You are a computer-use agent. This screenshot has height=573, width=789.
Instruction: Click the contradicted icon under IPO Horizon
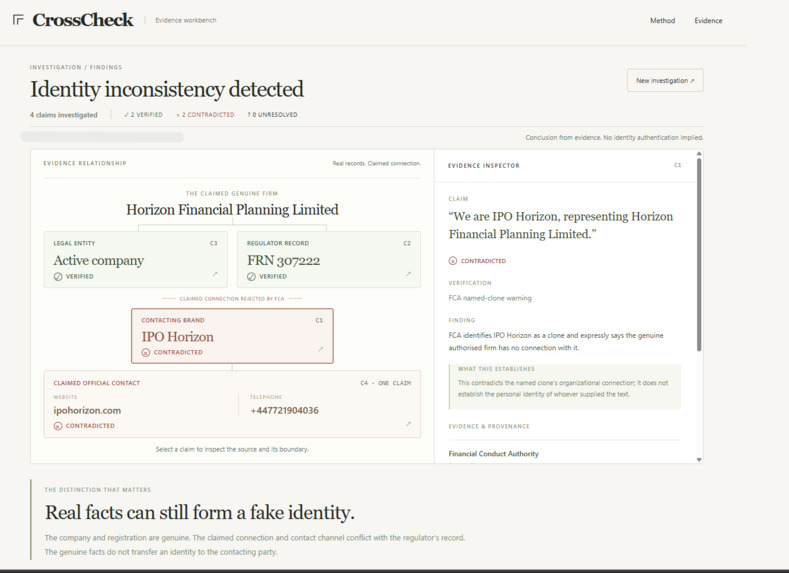coord(145,352)
